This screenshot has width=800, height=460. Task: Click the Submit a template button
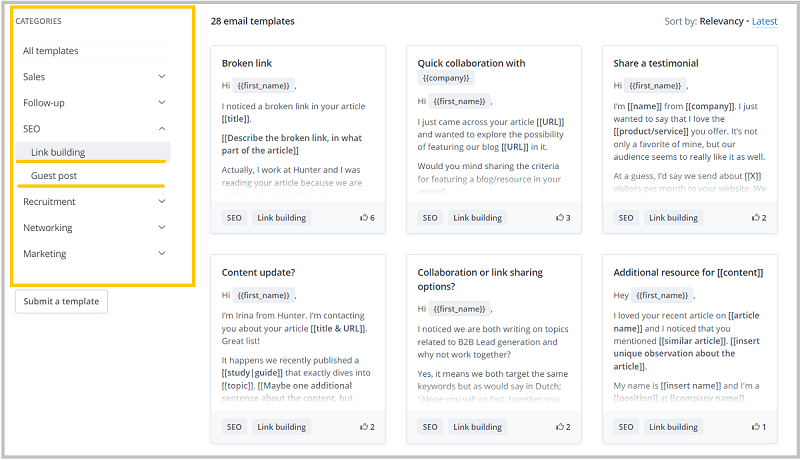(x=61, y=301)
